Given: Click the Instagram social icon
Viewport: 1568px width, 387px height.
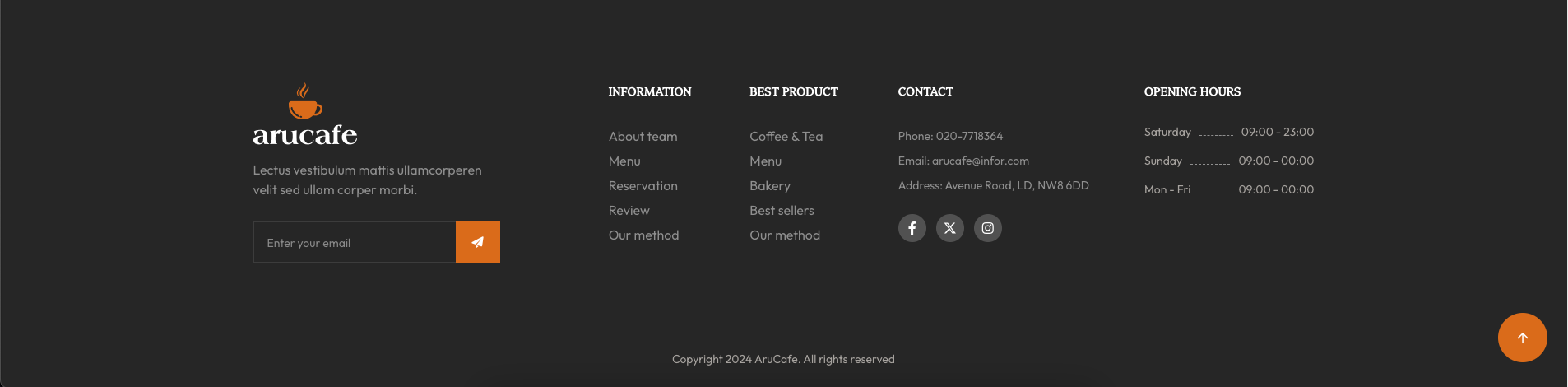Looking at the screenshot, I should click(x=987, y=228).
